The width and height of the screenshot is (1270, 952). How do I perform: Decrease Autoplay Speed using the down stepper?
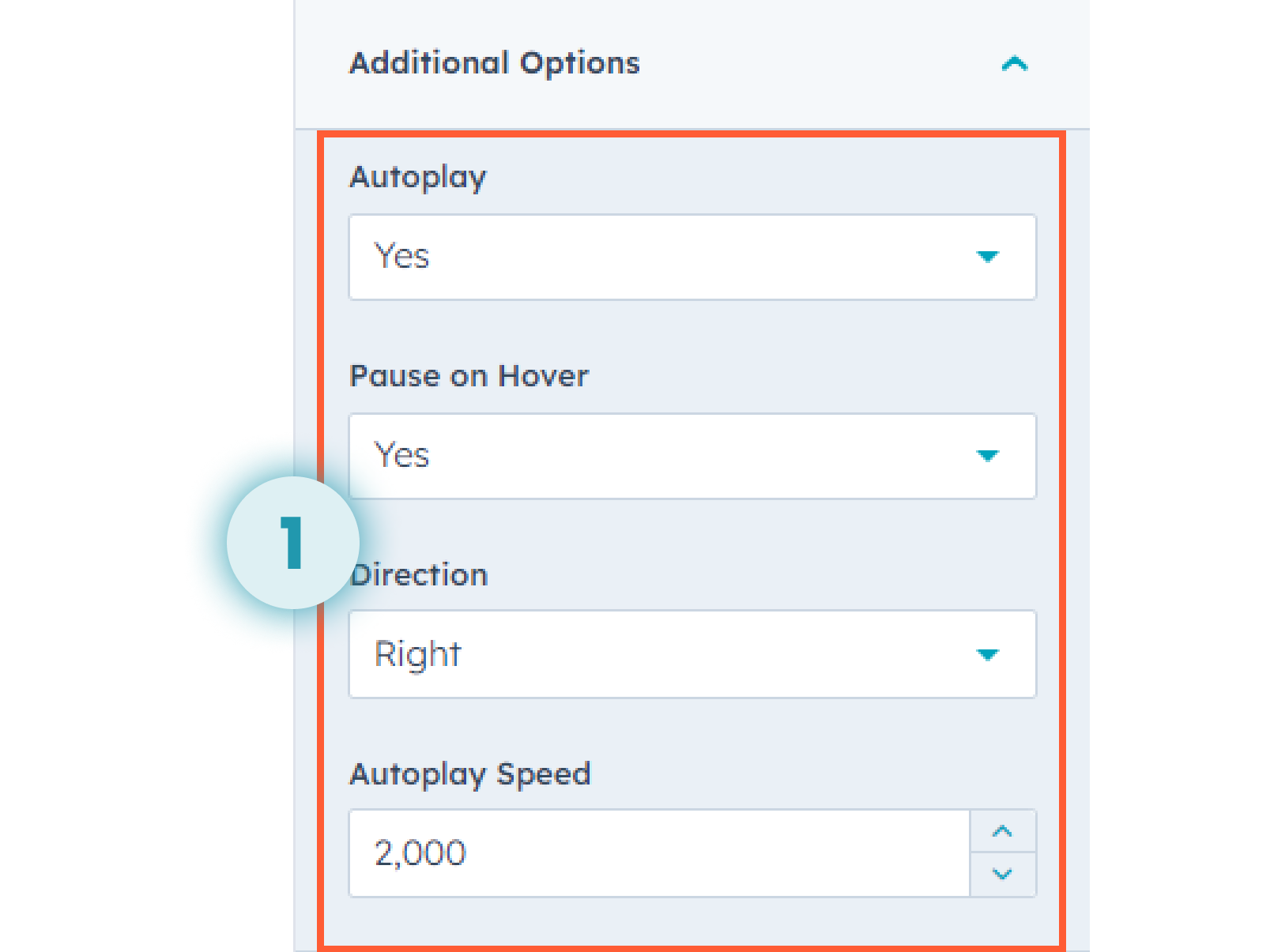click(1003, 875)
